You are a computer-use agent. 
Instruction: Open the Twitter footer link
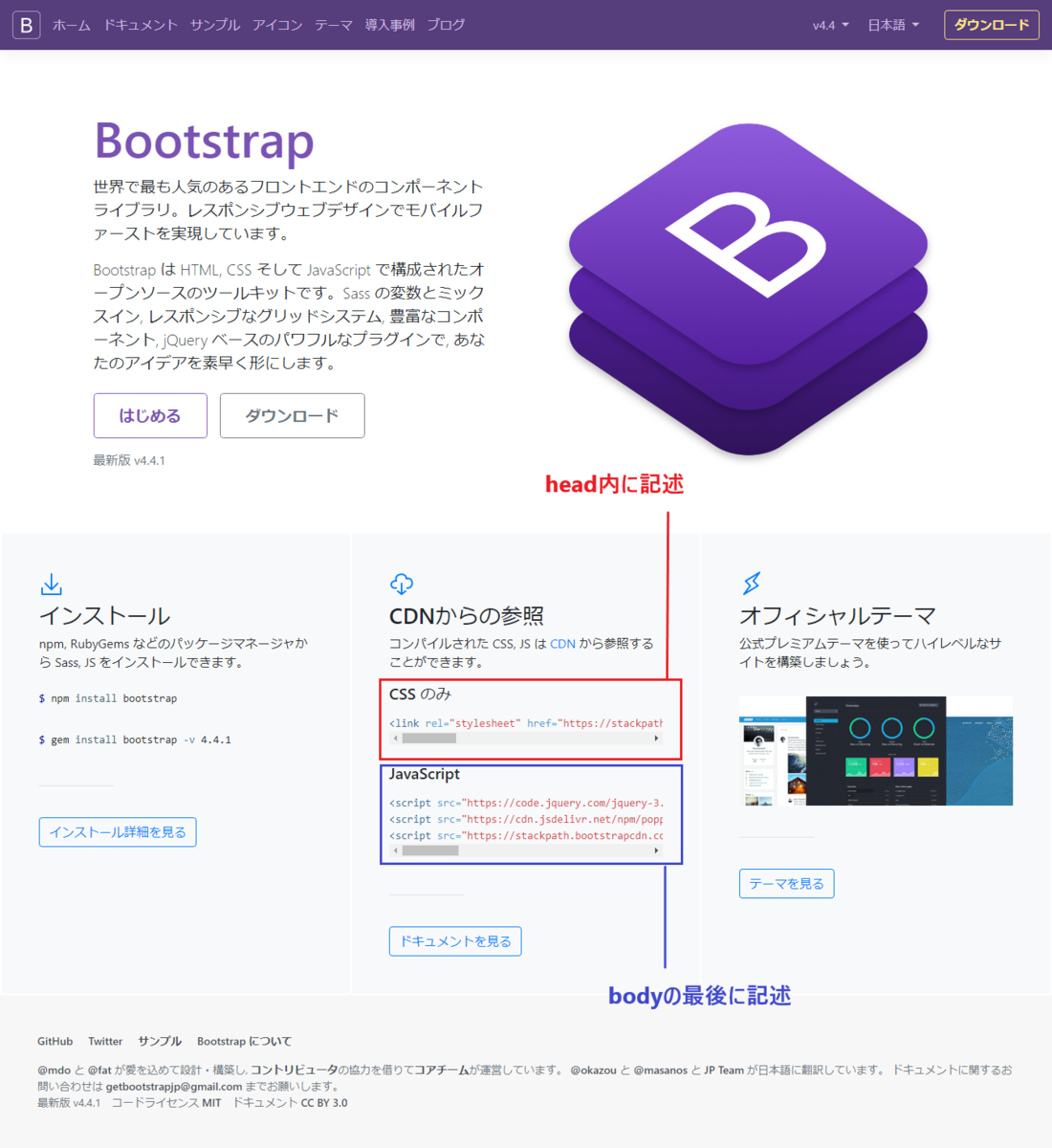coord(105,1041)
